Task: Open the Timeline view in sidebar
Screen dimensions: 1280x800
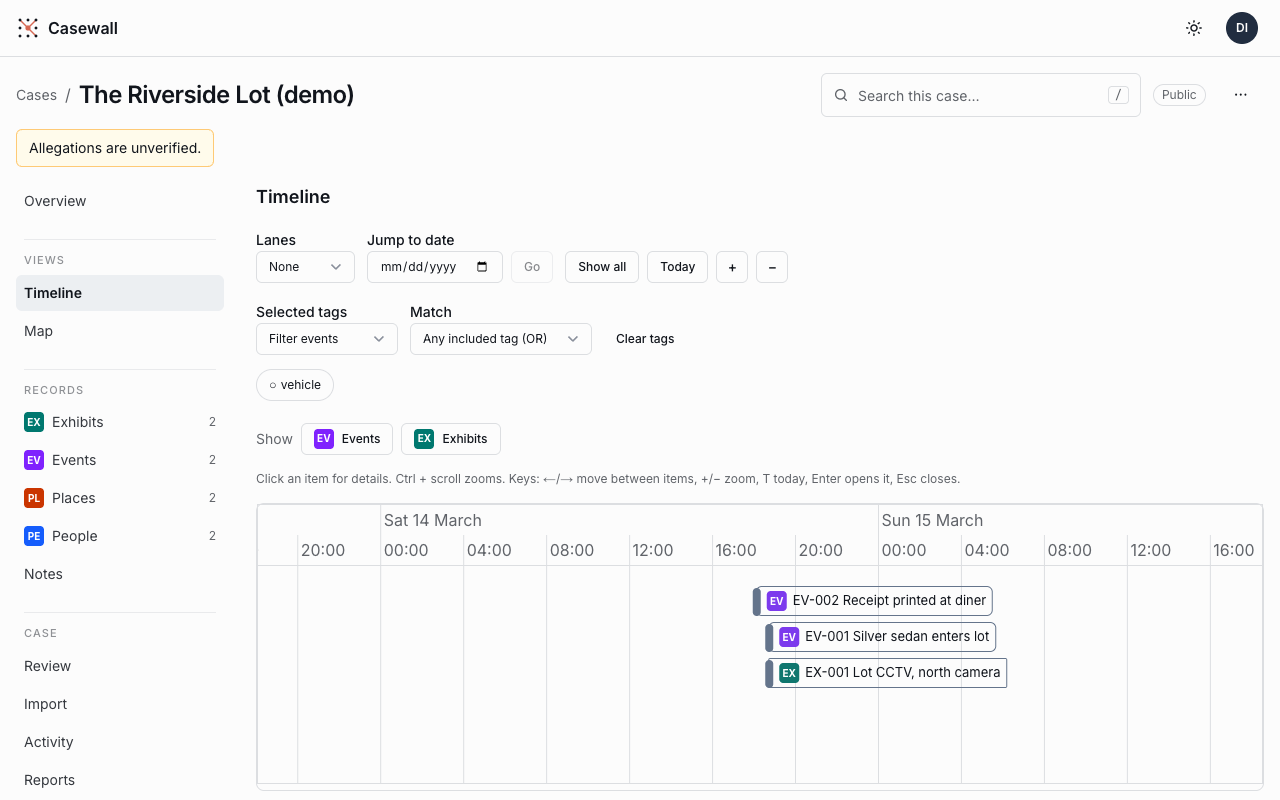Action: [x=120, y=293]
